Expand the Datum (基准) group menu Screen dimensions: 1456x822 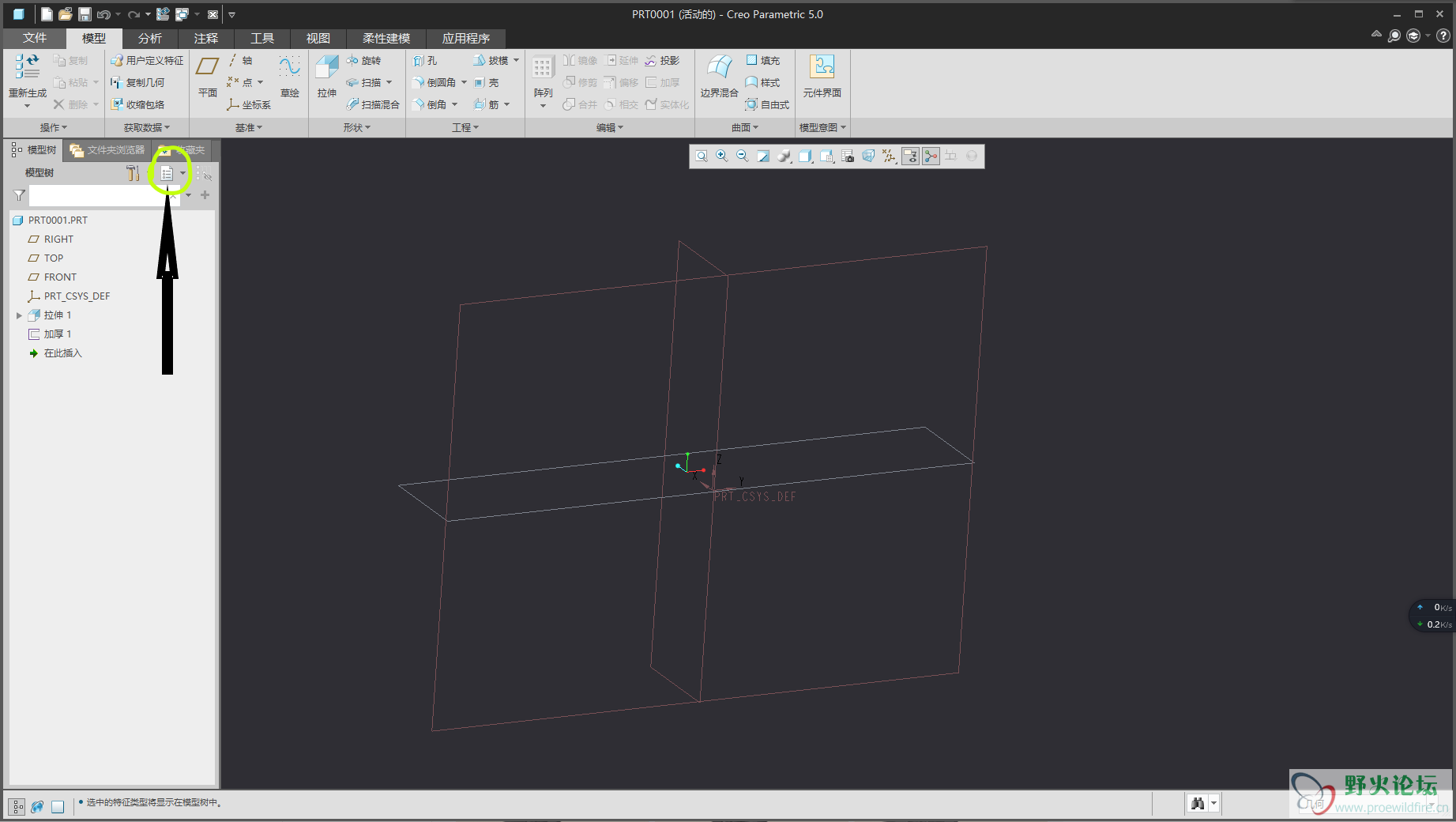coord(249,127)
